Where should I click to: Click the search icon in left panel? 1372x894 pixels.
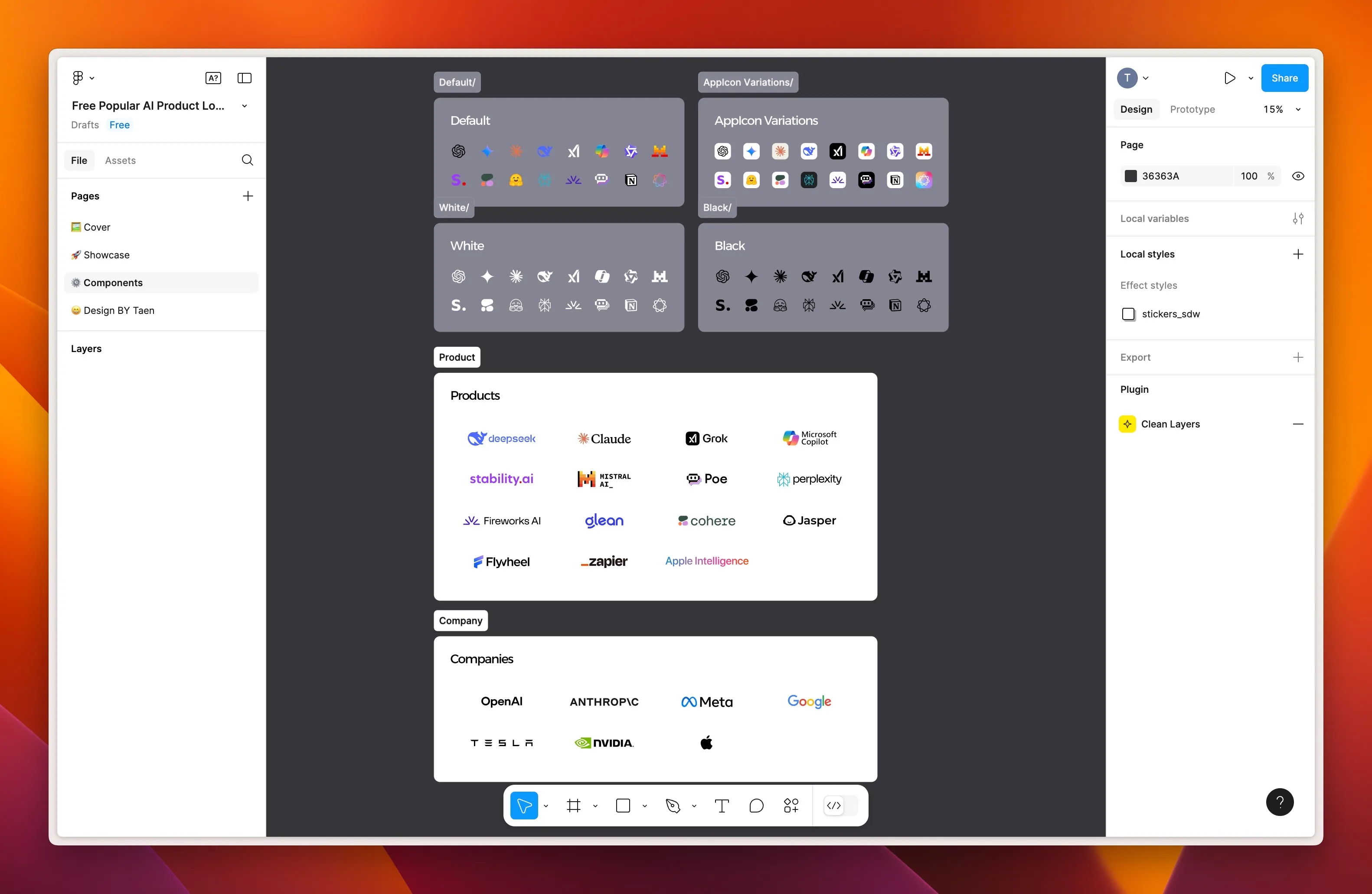pyautogui.click(x=247, y=160)
